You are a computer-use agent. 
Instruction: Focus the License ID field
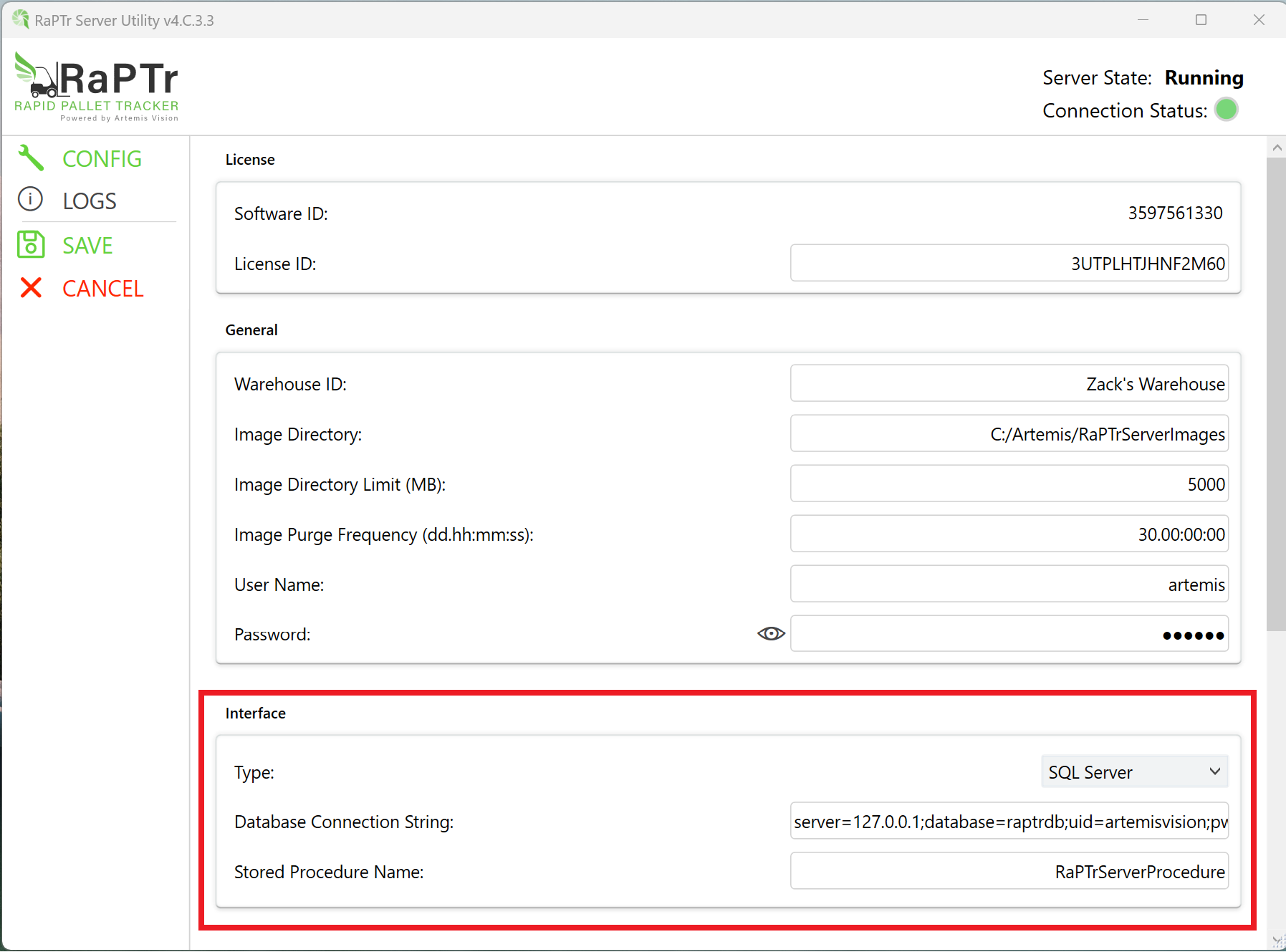tap(1009, 264)
